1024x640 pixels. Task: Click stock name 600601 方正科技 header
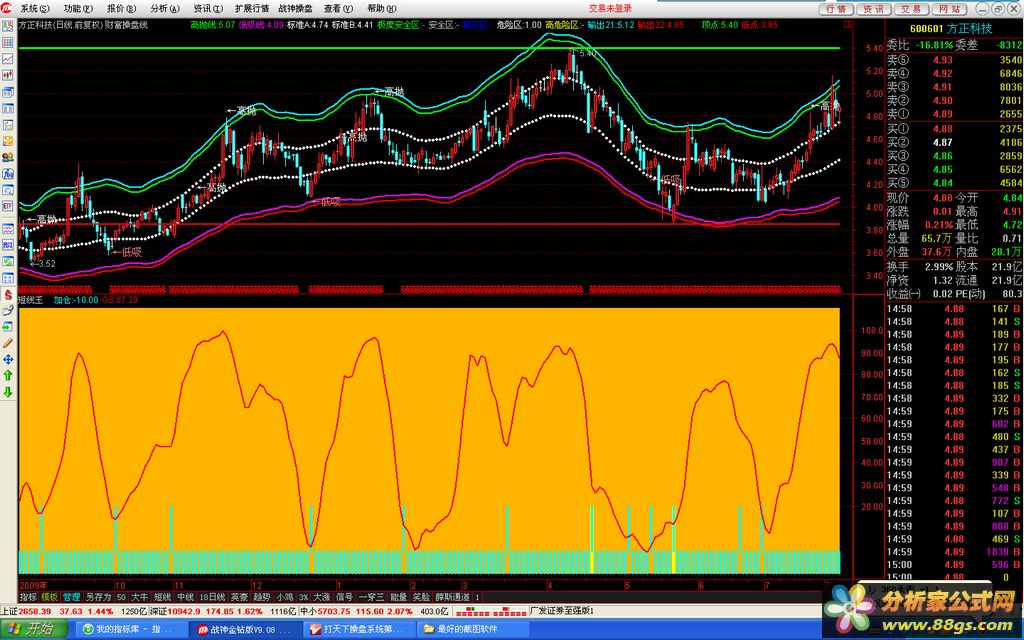click(x=951, y=28)
